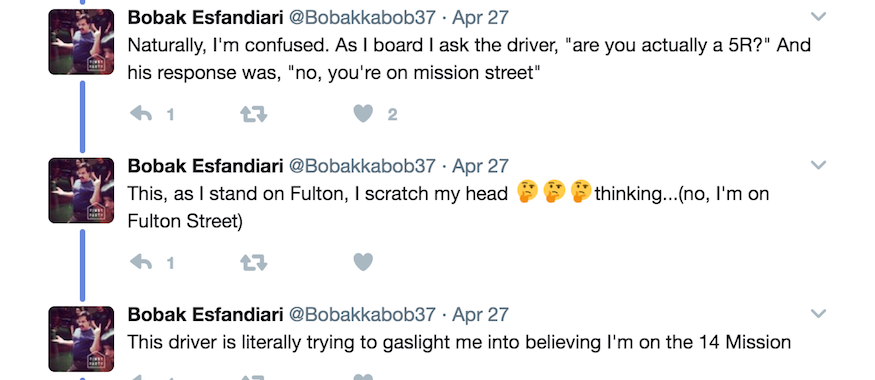
Task: Retweet the 'stand on Fulton' tweet
Action: [x=253, y=262]
